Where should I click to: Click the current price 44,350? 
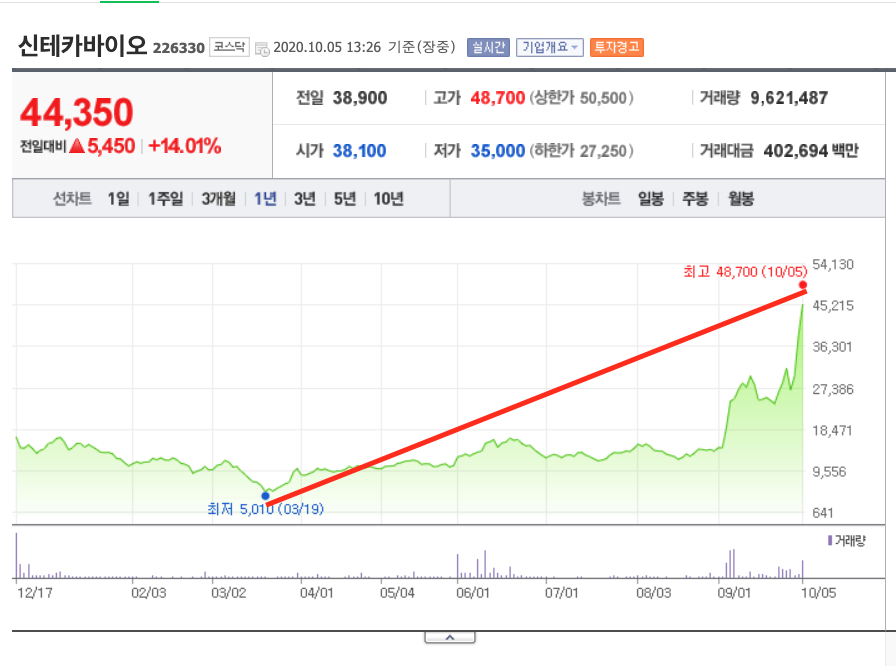tap(77, 112)
